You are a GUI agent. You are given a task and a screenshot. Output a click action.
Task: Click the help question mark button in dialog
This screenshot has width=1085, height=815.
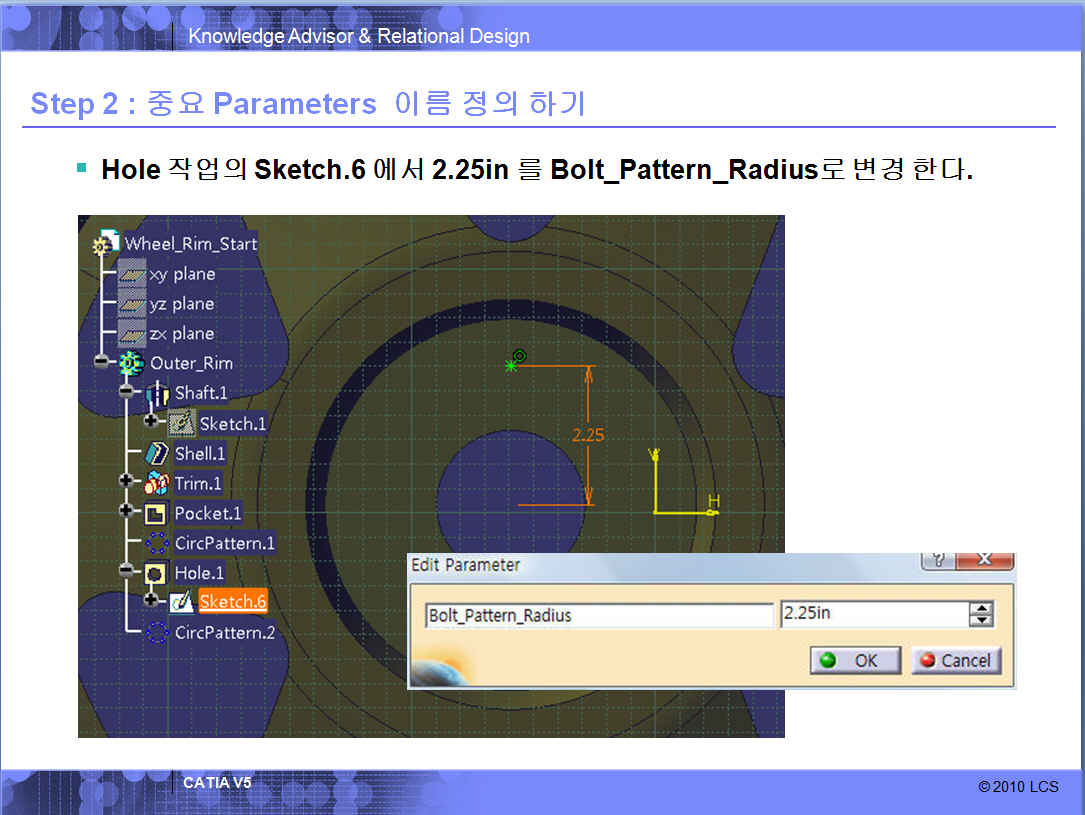pyautogui.click(x=937, y=561)
